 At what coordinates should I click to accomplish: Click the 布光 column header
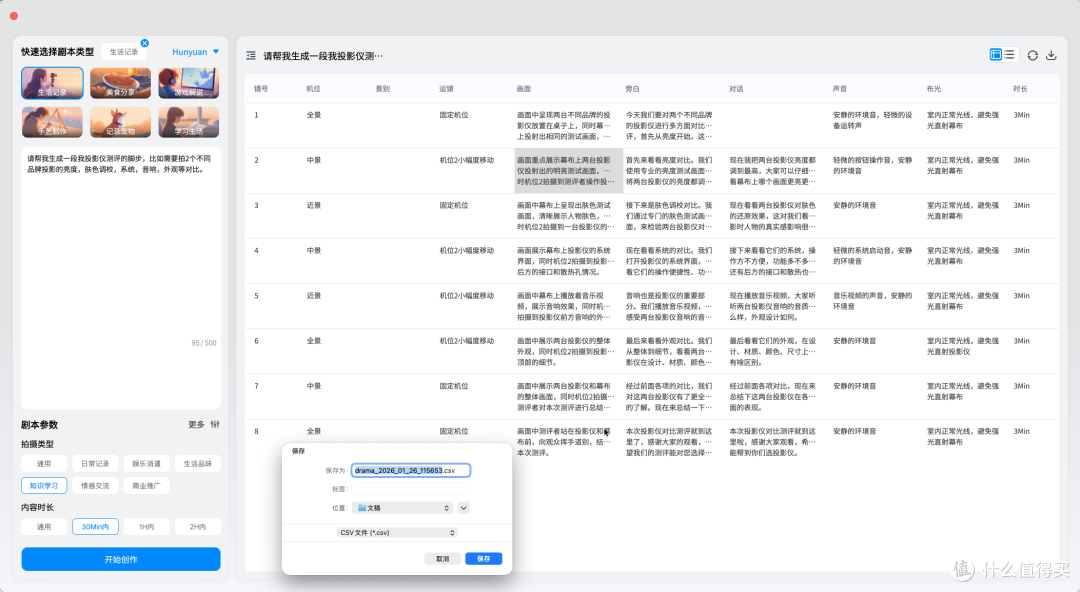(933, 89)
